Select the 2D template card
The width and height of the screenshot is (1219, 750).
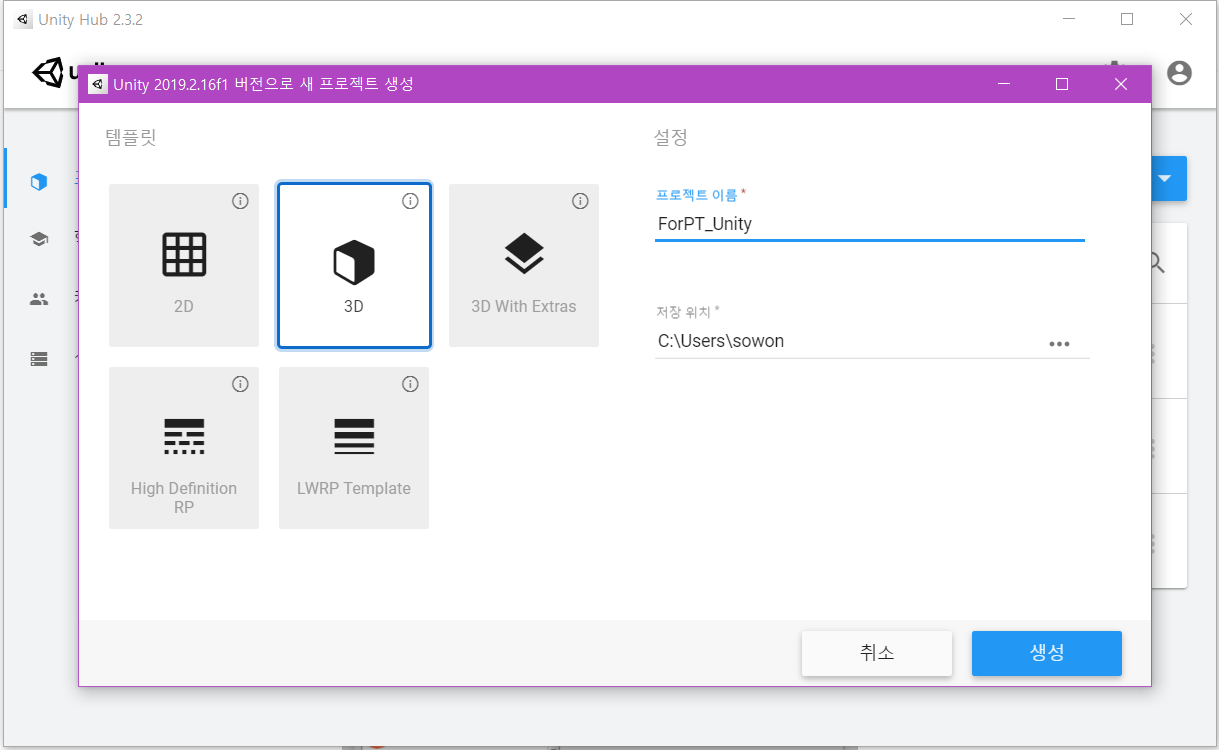184,265
